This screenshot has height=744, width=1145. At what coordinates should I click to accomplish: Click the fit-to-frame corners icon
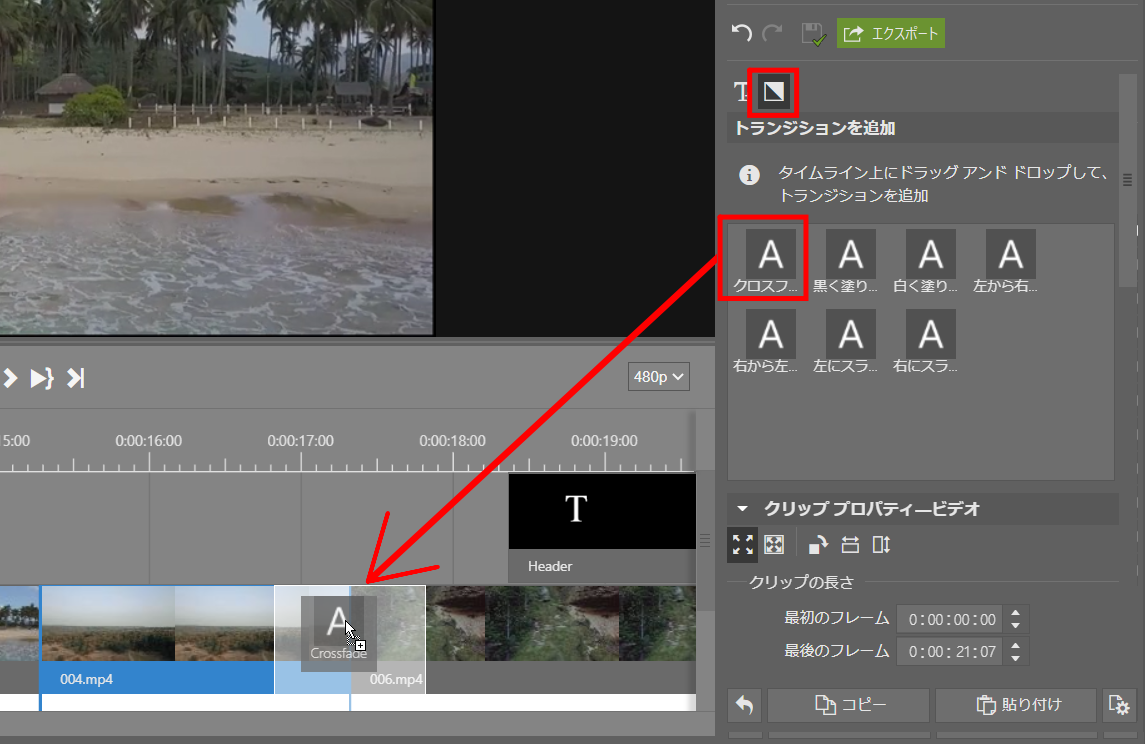pyautogui.click(x=742, y=545)
